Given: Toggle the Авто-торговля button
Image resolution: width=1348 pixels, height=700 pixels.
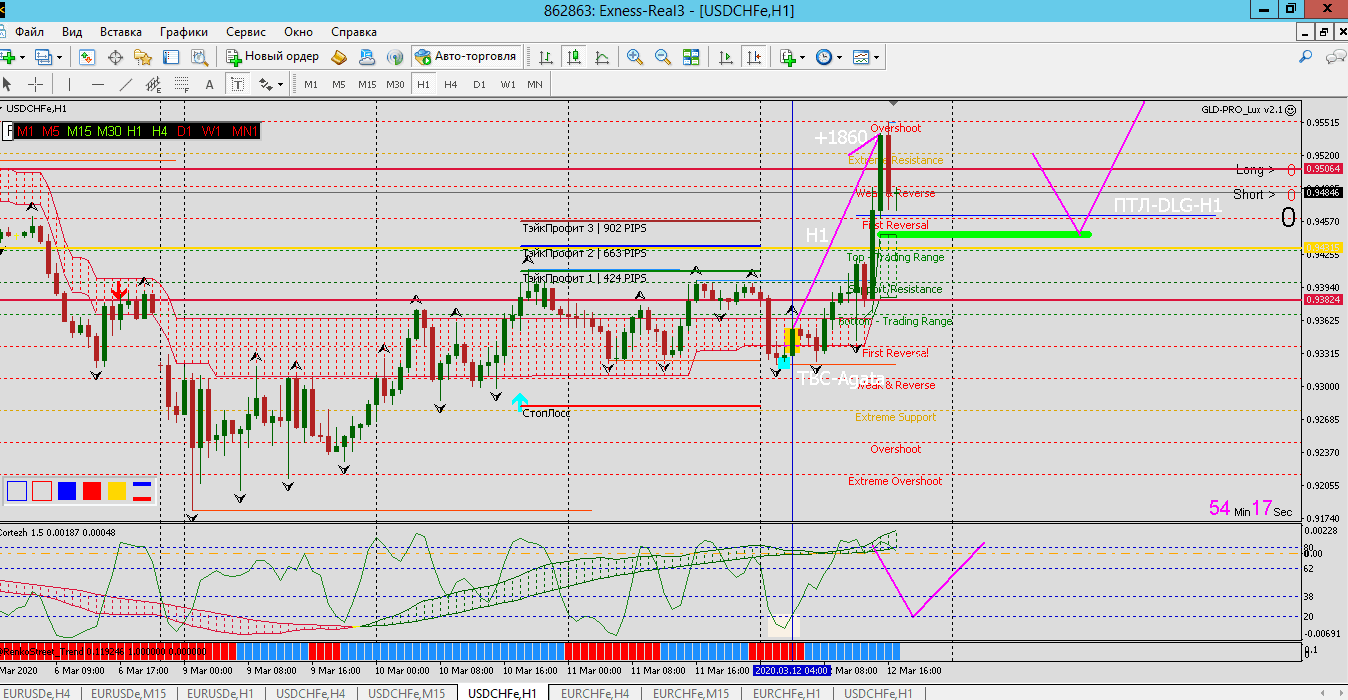Looking at the screenshot, I should tap(466, 57).
